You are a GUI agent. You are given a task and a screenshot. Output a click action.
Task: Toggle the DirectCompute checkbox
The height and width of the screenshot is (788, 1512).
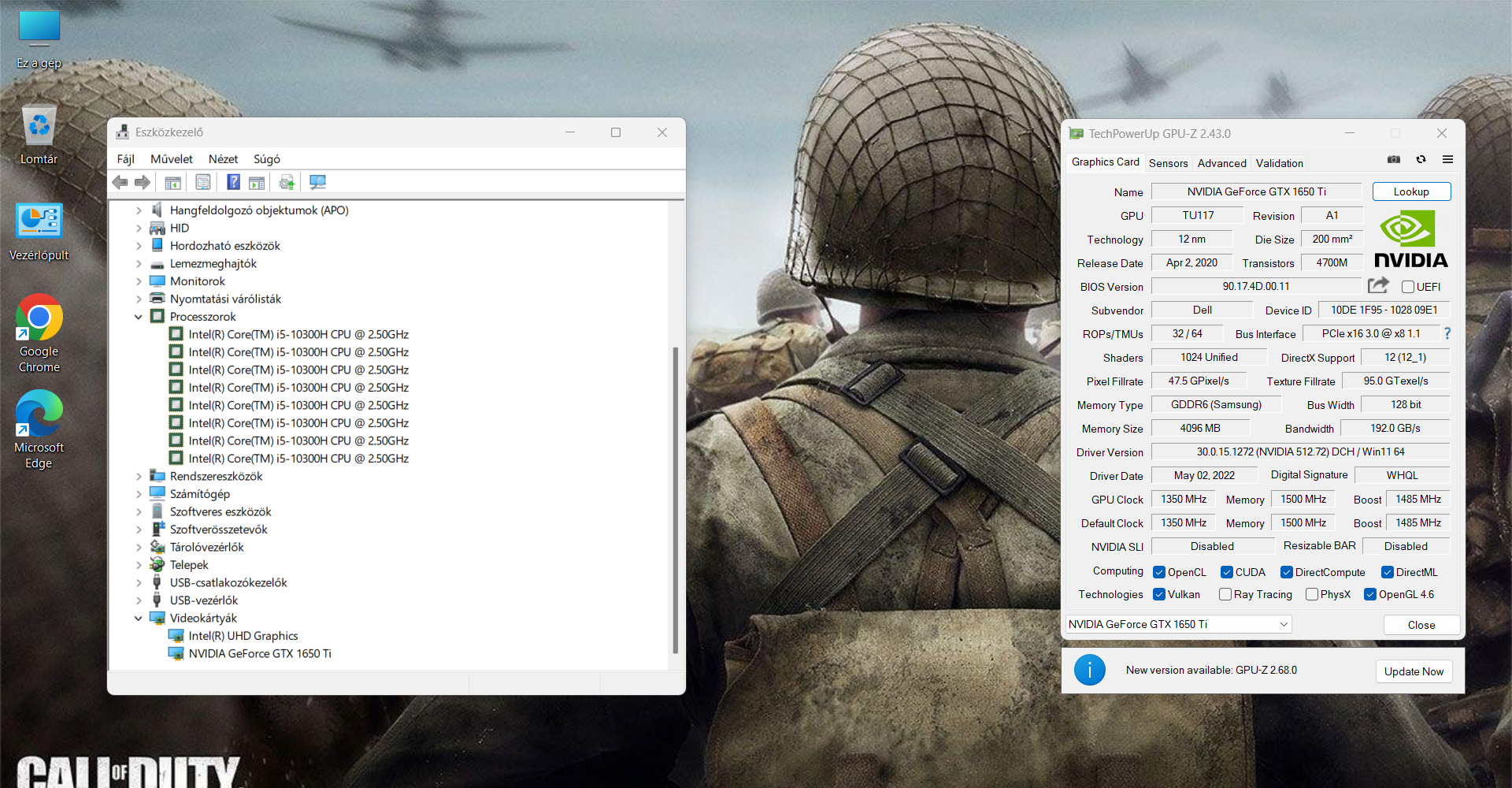coord(1287,572)
